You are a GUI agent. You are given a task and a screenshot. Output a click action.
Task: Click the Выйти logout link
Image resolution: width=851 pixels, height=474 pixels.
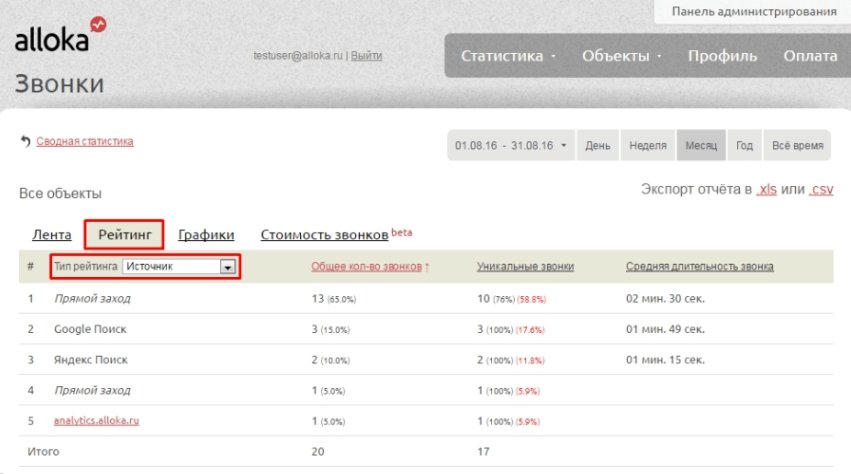click(366, 56)
